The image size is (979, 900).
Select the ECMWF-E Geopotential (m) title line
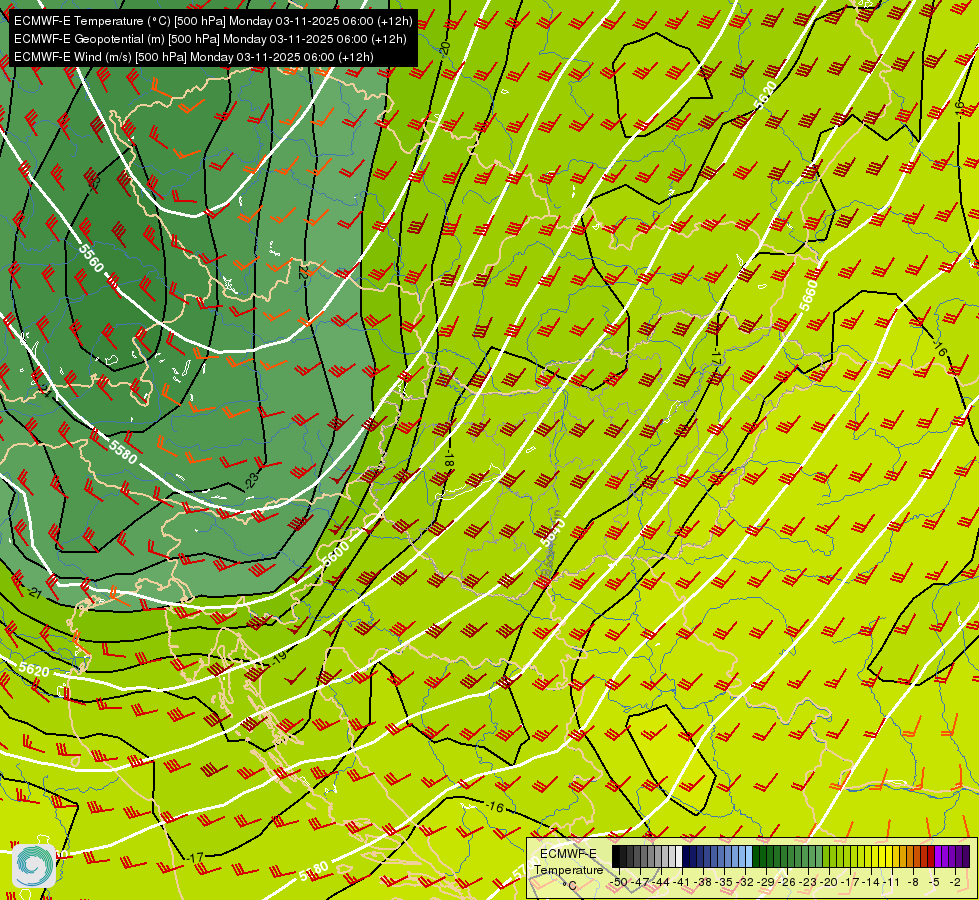(x=210, y=39)
